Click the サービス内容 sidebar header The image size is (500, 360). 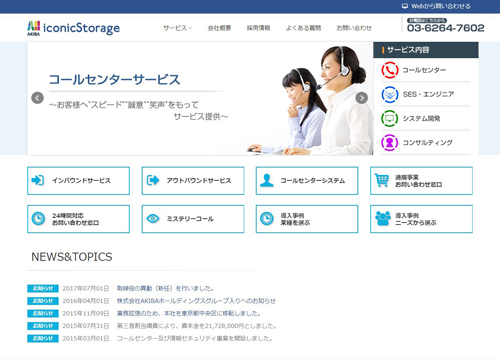pos(426,50)
